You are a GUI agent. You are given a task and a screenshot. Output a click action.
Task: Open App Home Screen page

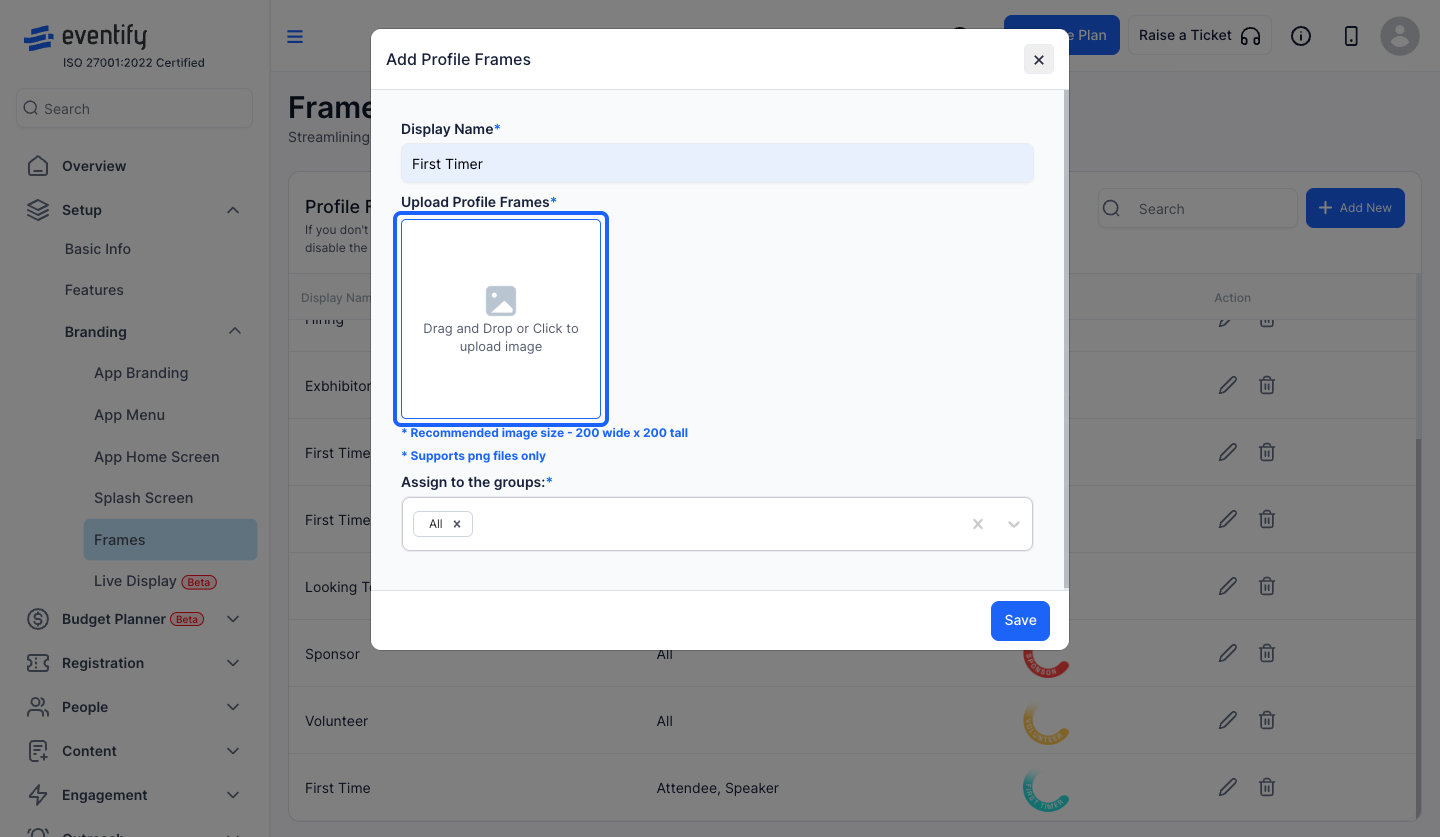click(156, 457)
